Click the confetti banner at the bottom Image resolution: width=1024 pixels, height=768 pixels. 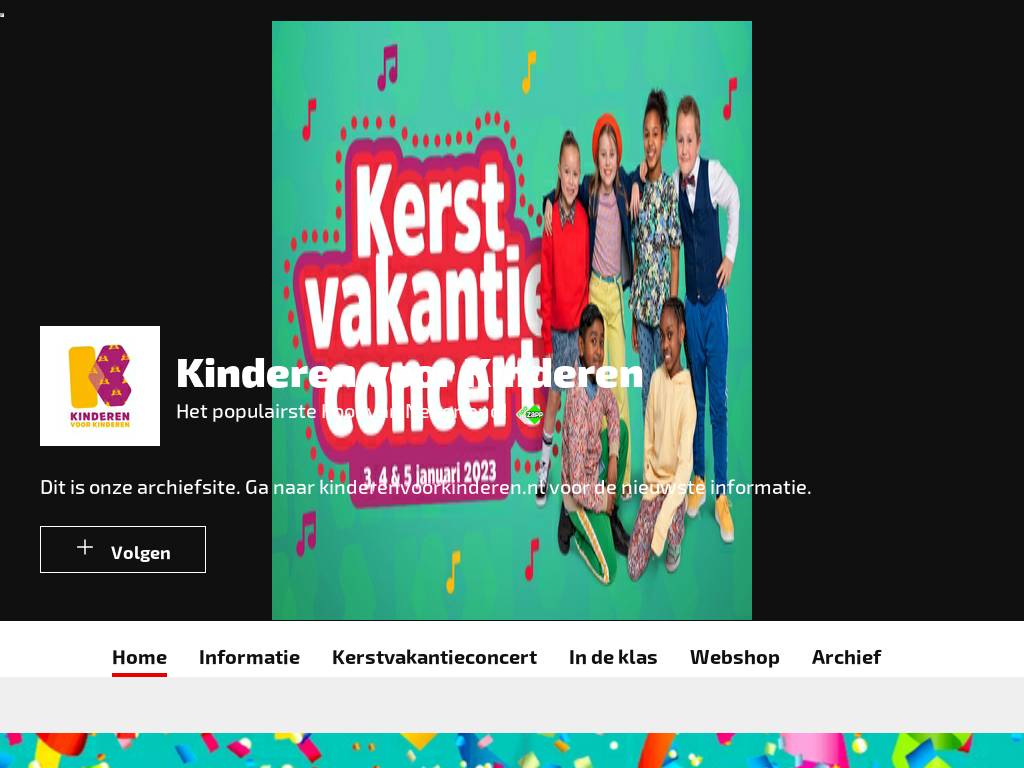pos(512,750)
